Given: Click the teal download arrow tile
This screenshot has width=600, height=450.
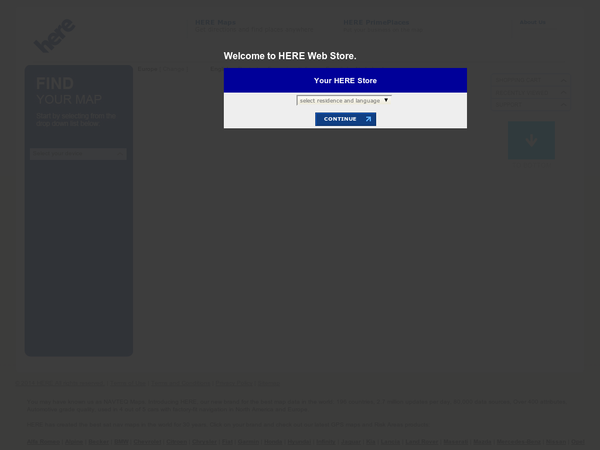Looking at the screenshot, I should (531, 140).
